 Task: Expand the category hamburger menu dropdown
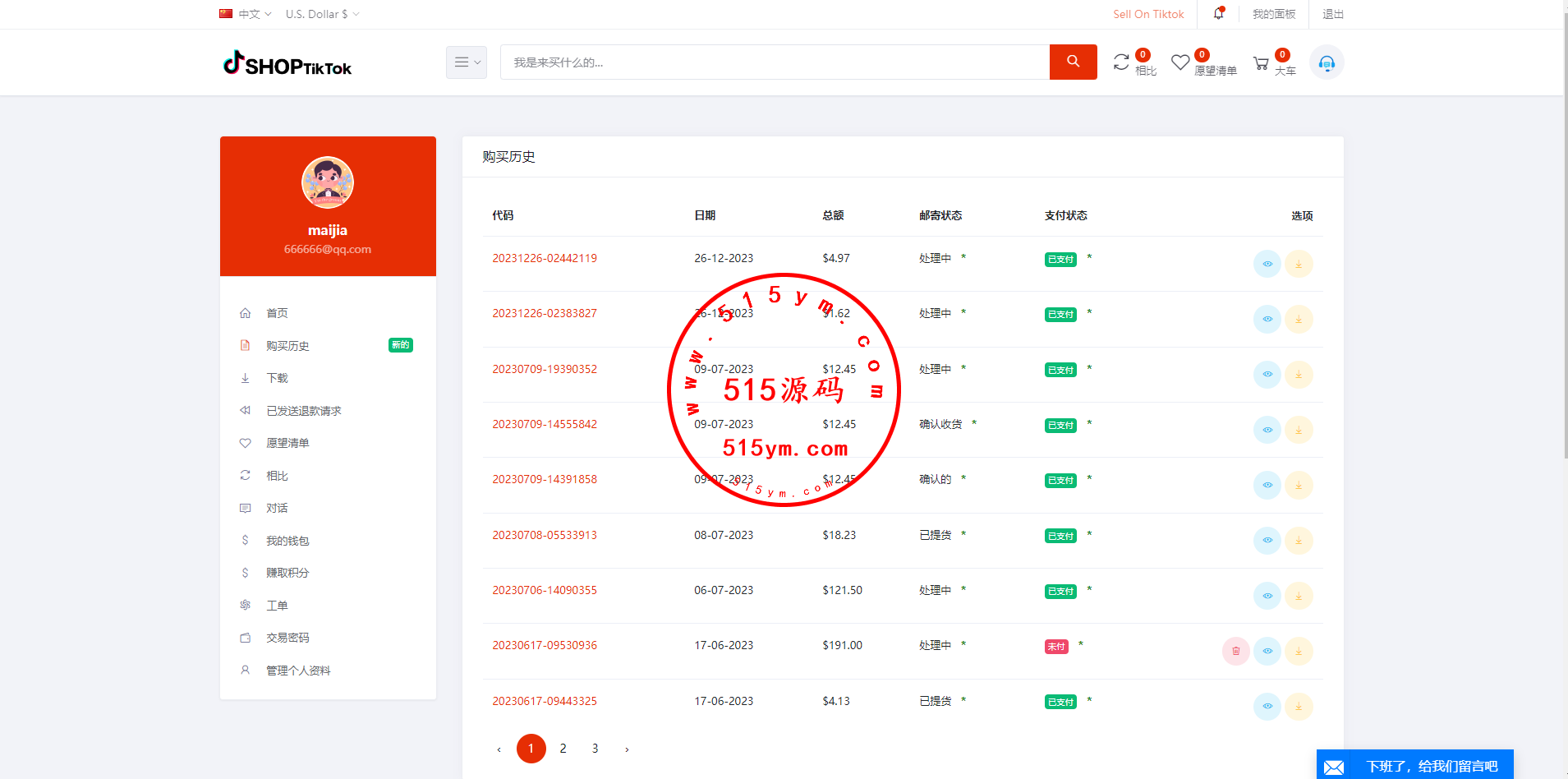pyautogui.click(x=467, y=62)
